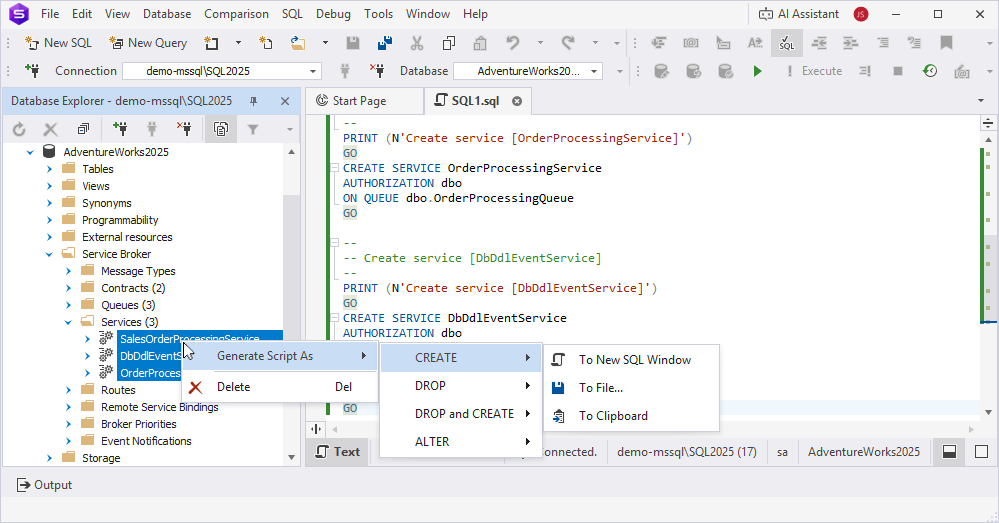Open the Connection dropdown demo-mssql\SQL2025
The width and height of the screenshot is (999, 523).
pos(222,71)
